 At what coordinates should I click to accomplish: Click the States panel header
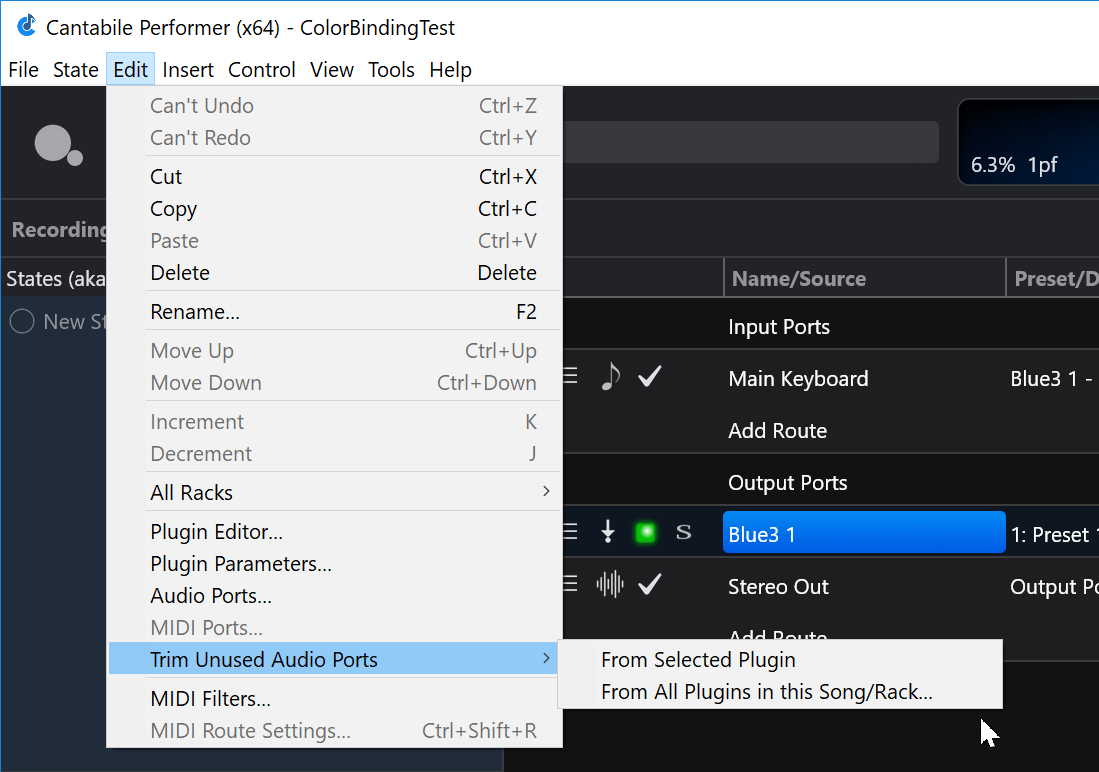pos(55,278)
